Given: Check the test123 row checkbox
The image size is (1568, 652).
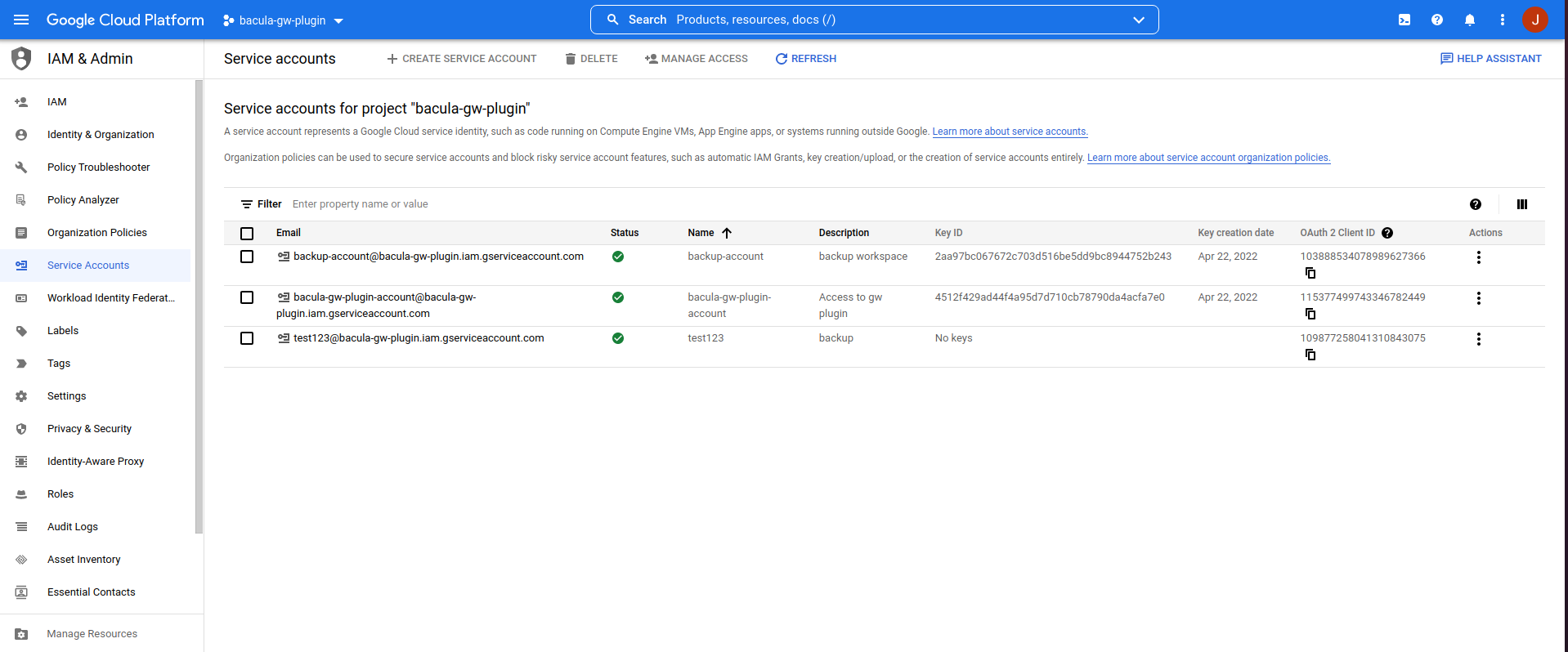Looking at the screenshot, I should tap(247, 338).
